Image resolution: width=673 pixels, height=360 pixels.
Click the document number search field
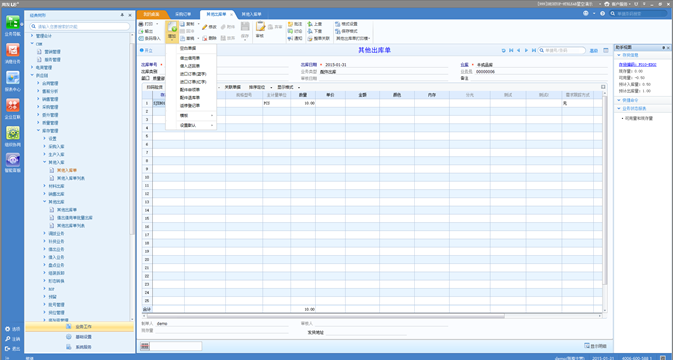coord(563,51)
